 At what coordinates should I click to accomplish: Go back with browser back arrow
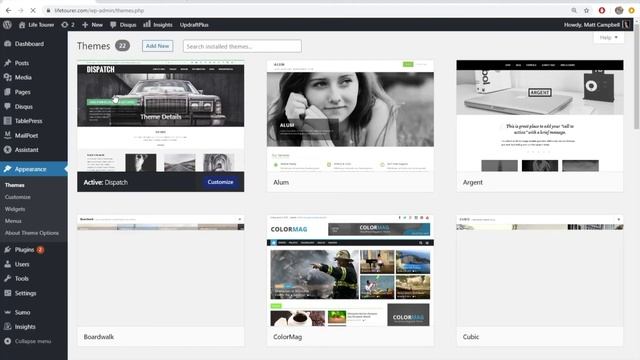[x=8, y=10]
